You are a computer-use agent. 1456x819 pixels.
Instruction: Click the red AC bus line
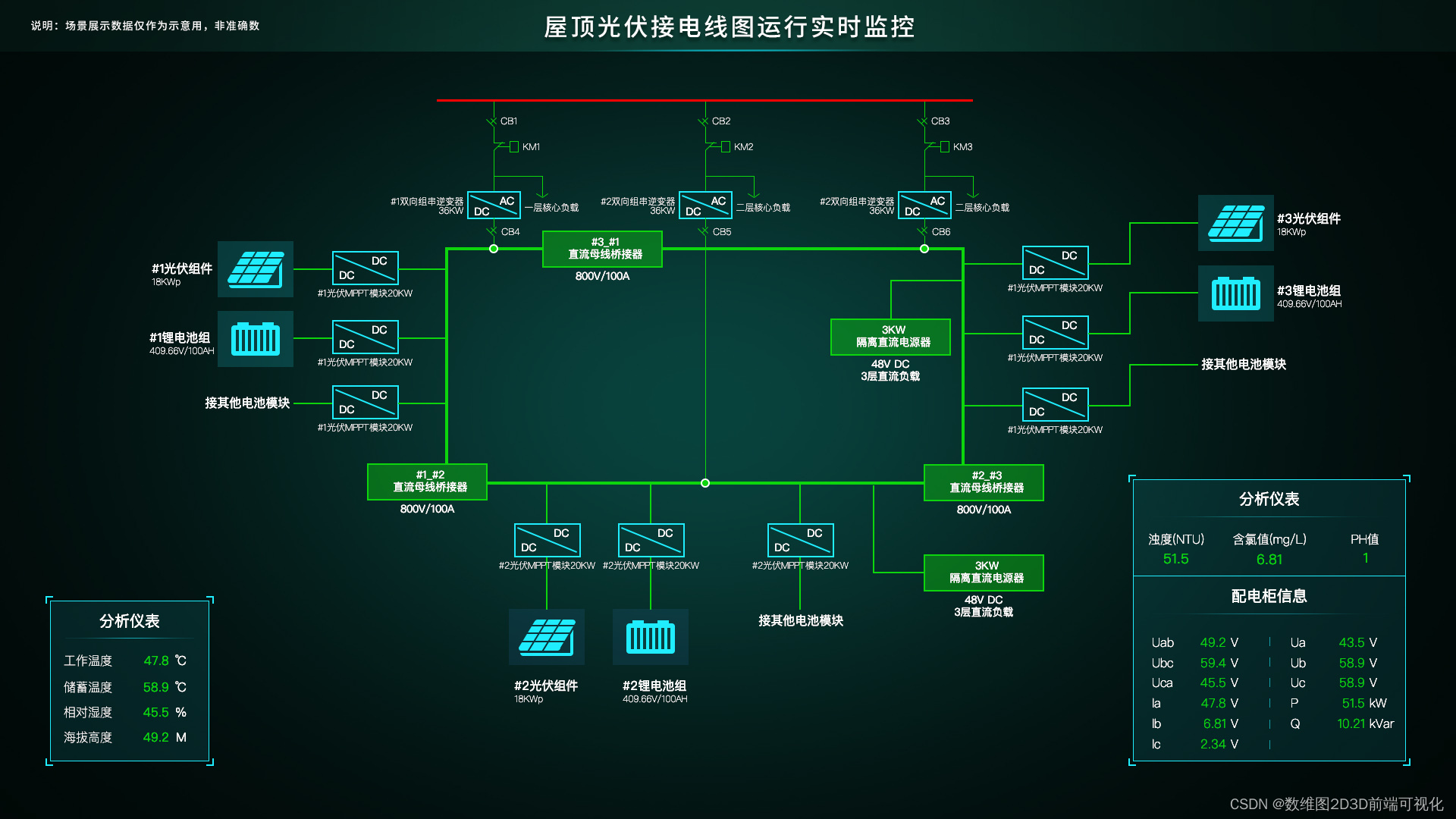coord(607,100)
